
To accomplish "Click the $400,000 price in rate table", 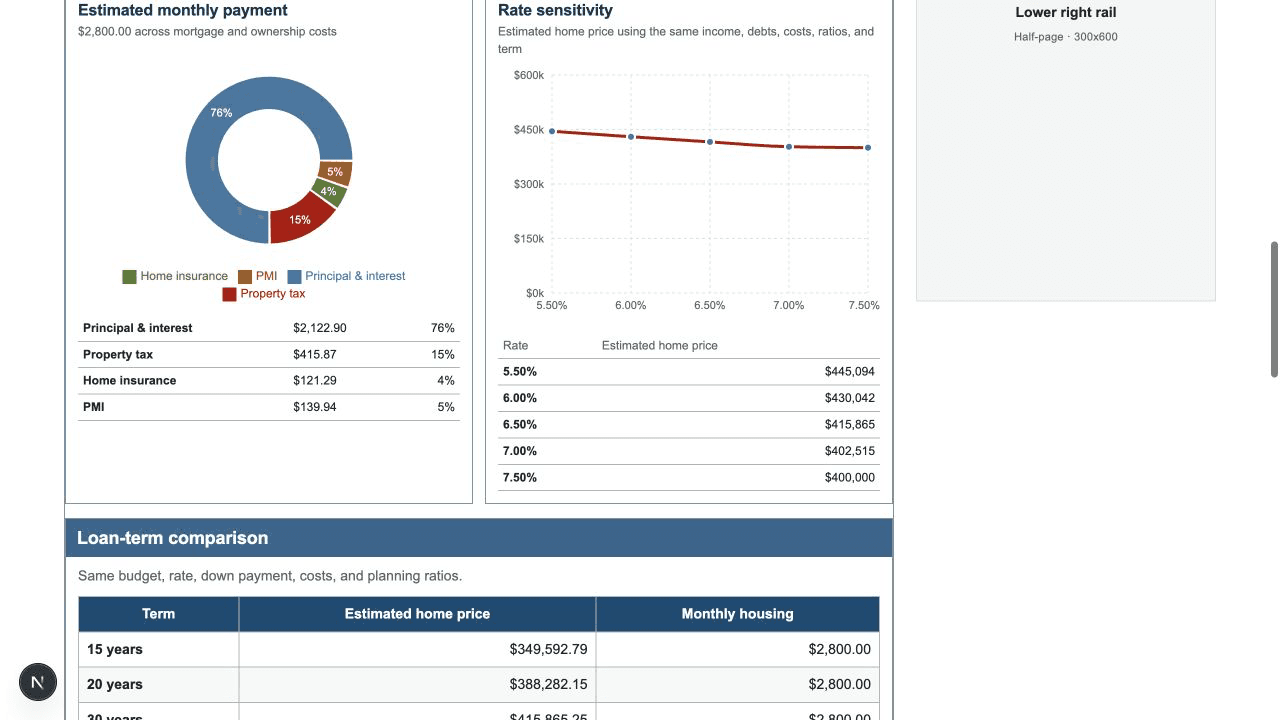I will (850, 478).
